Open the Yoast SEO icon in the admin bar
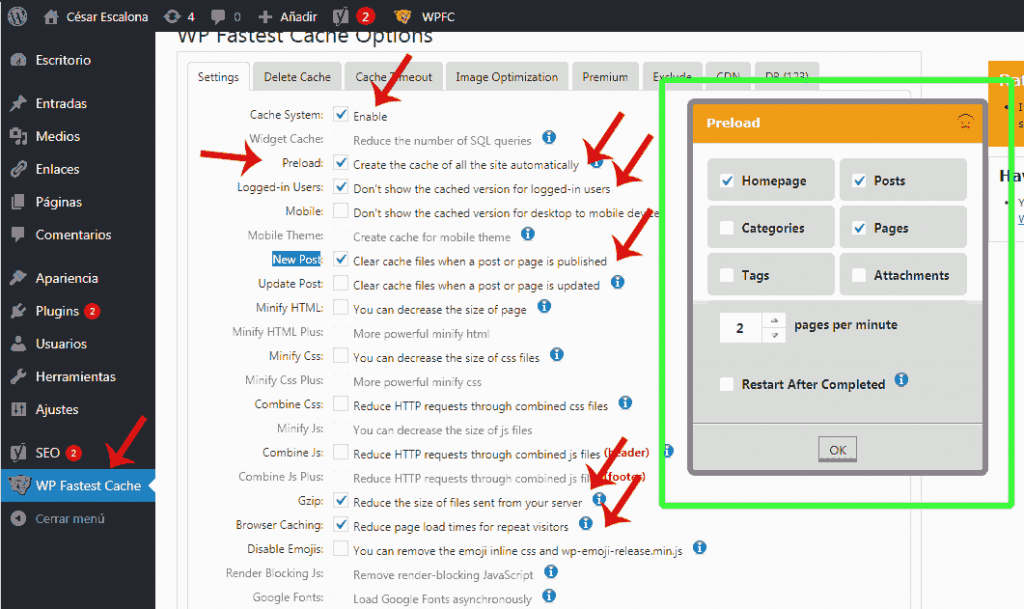 pos(341,16)
